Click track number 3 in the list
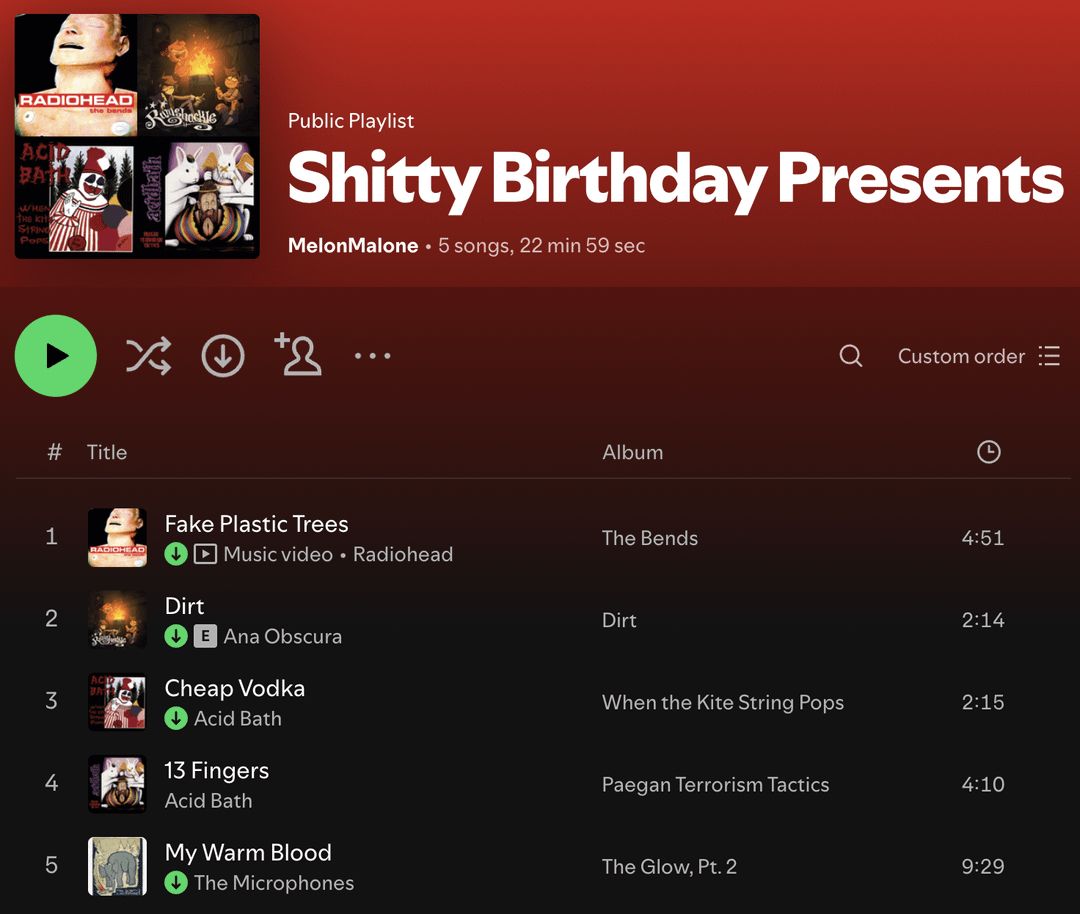 pos(52,700)
